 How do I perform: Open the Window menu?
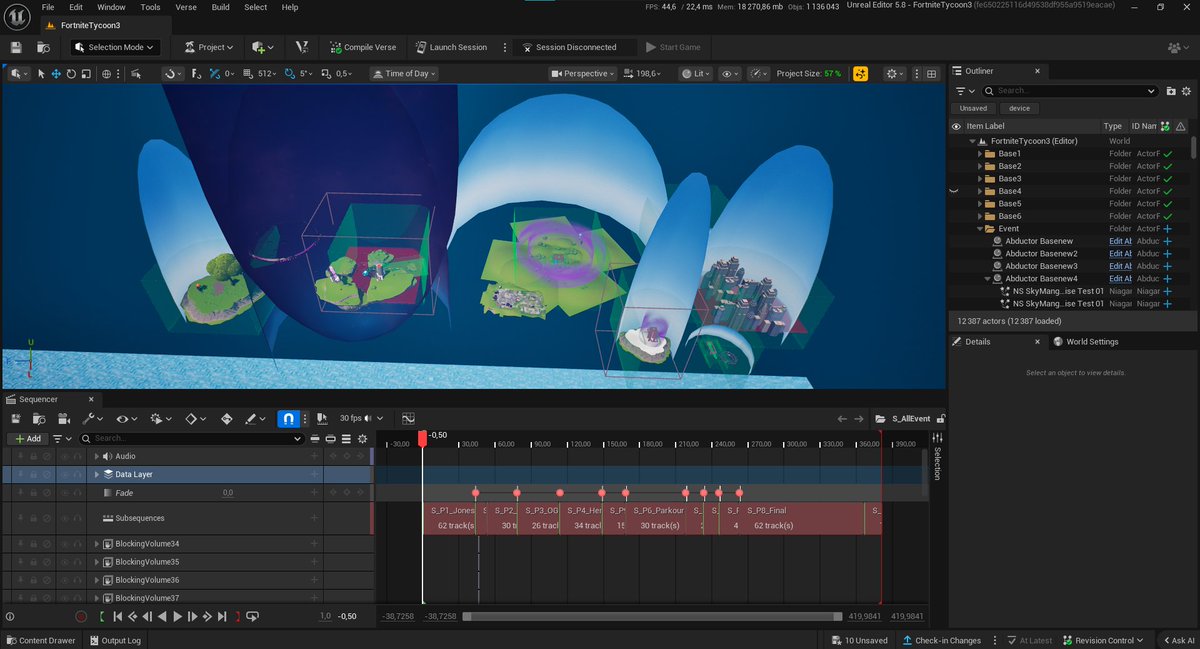(111, 7)
